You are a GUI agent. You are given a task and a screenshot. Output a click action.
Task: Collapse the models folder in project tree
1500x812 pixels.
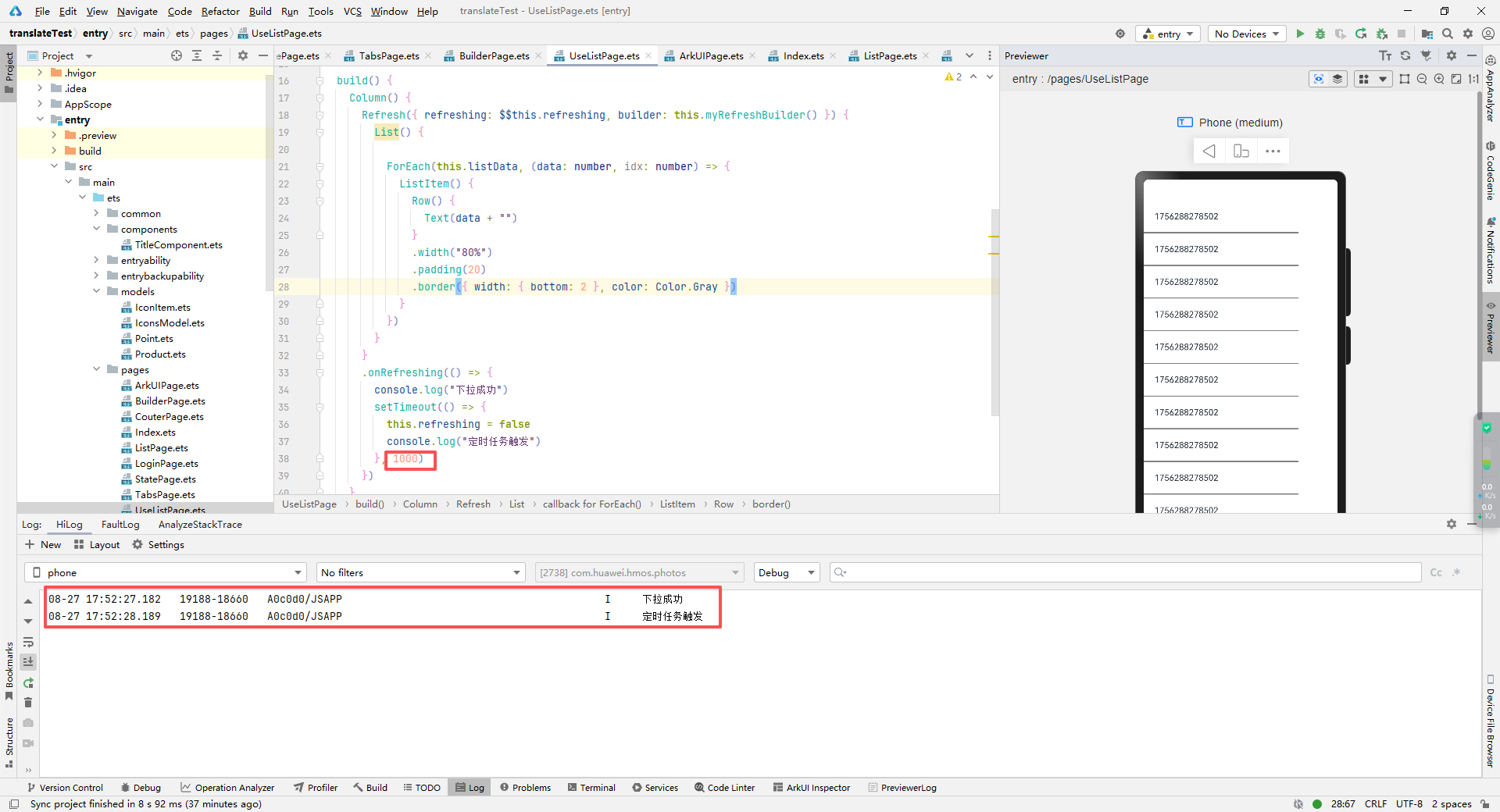(x=97, y=291)
